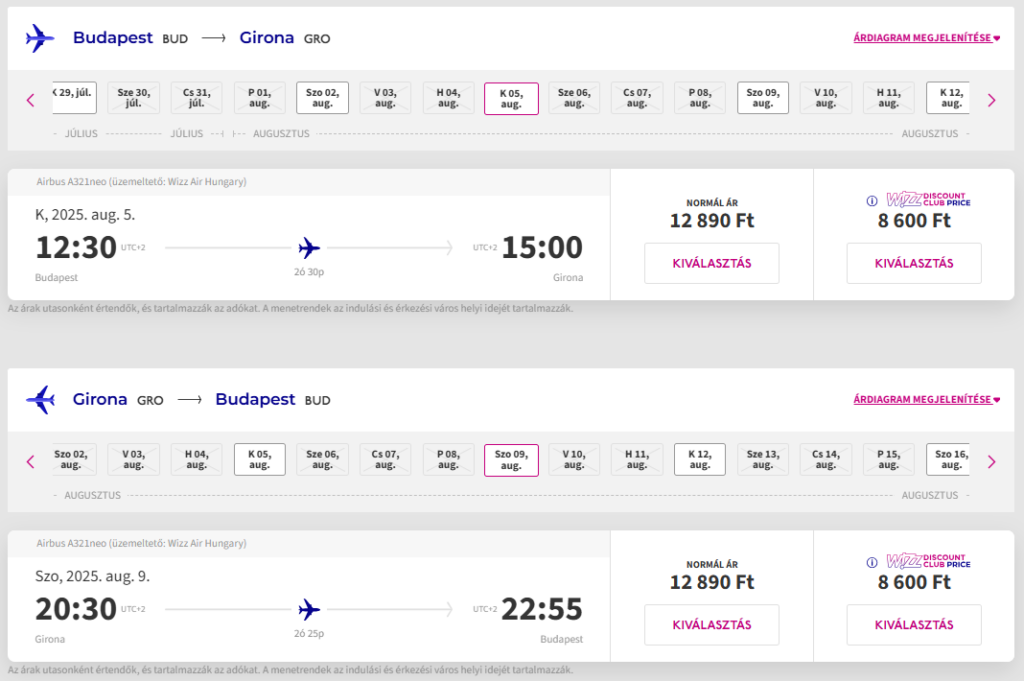
Task: Select outbound date Szo 02, aug.
Action: 323,98
